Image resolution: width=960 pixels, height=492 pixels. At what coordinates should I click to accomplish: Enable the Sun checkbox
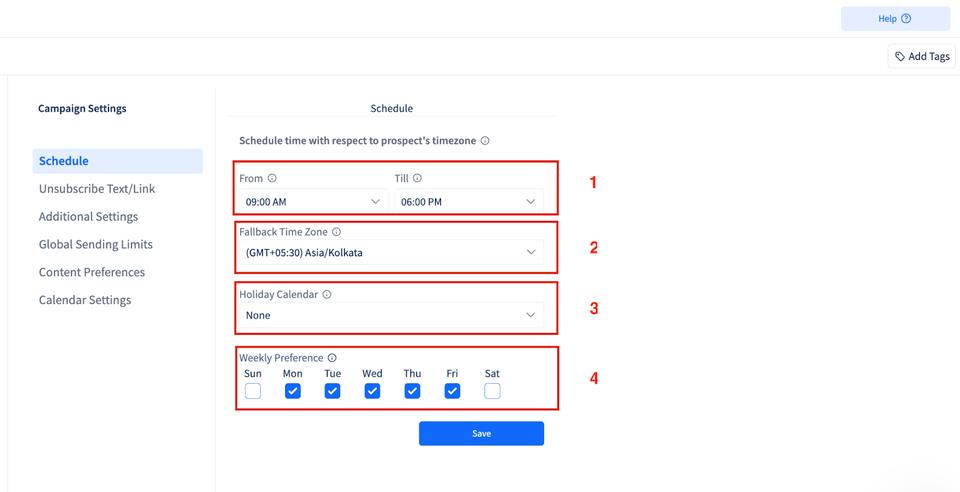point(253,391)
